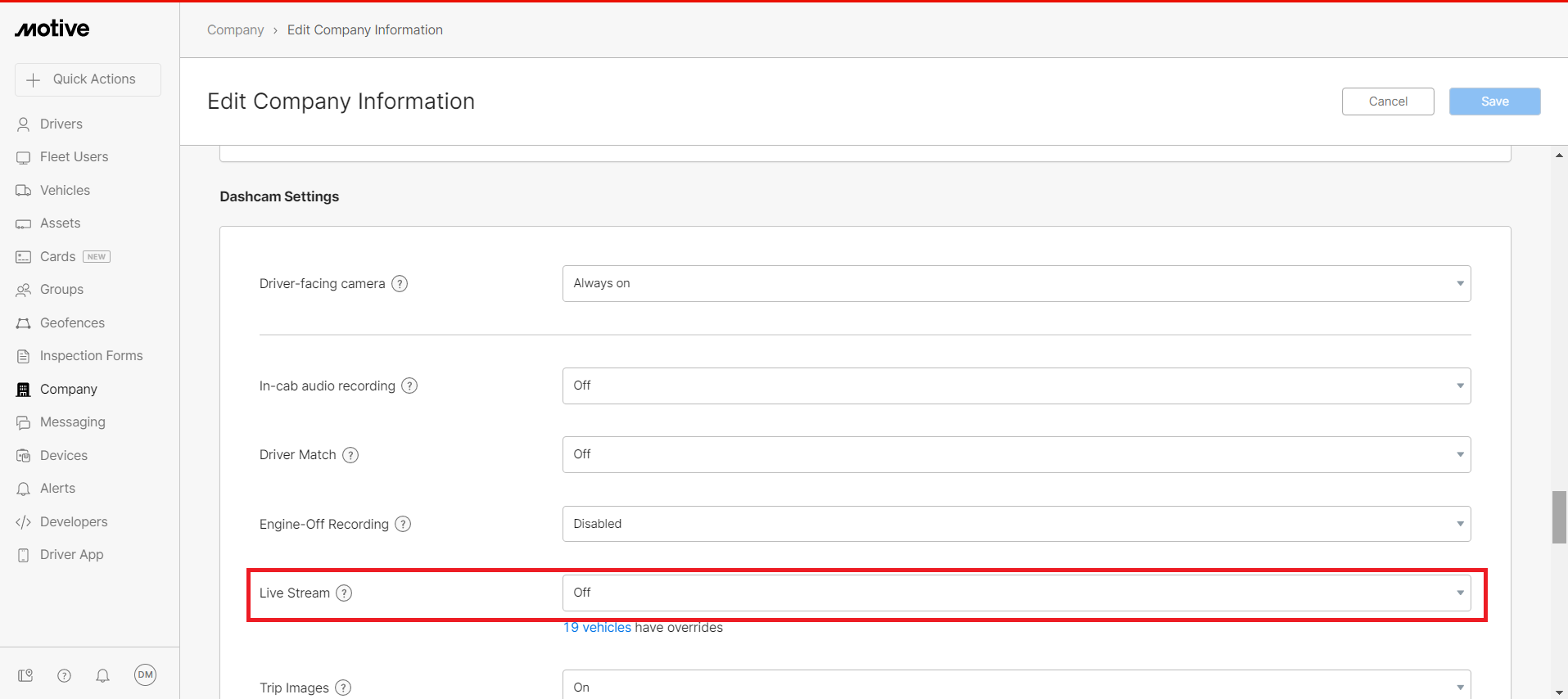This screenshot has width=1568, height=699.
Task: Open the Live Stream dropdown
Action: point(1016,593)
